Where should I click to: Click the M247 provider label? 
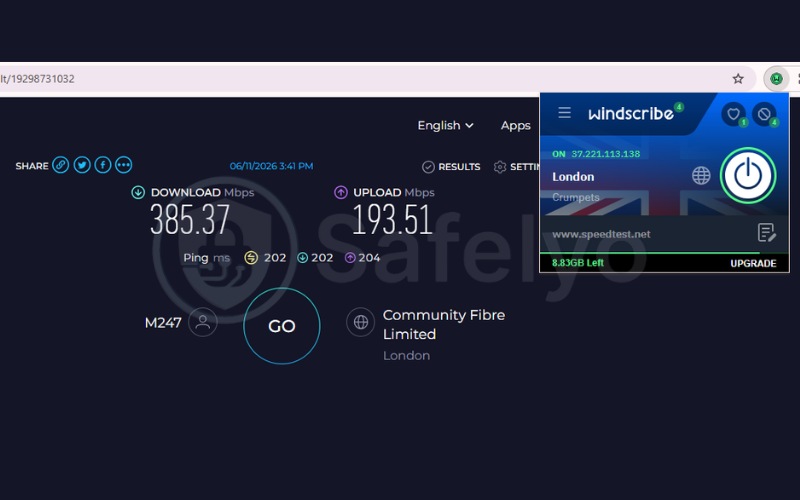[x=163, y=323]
